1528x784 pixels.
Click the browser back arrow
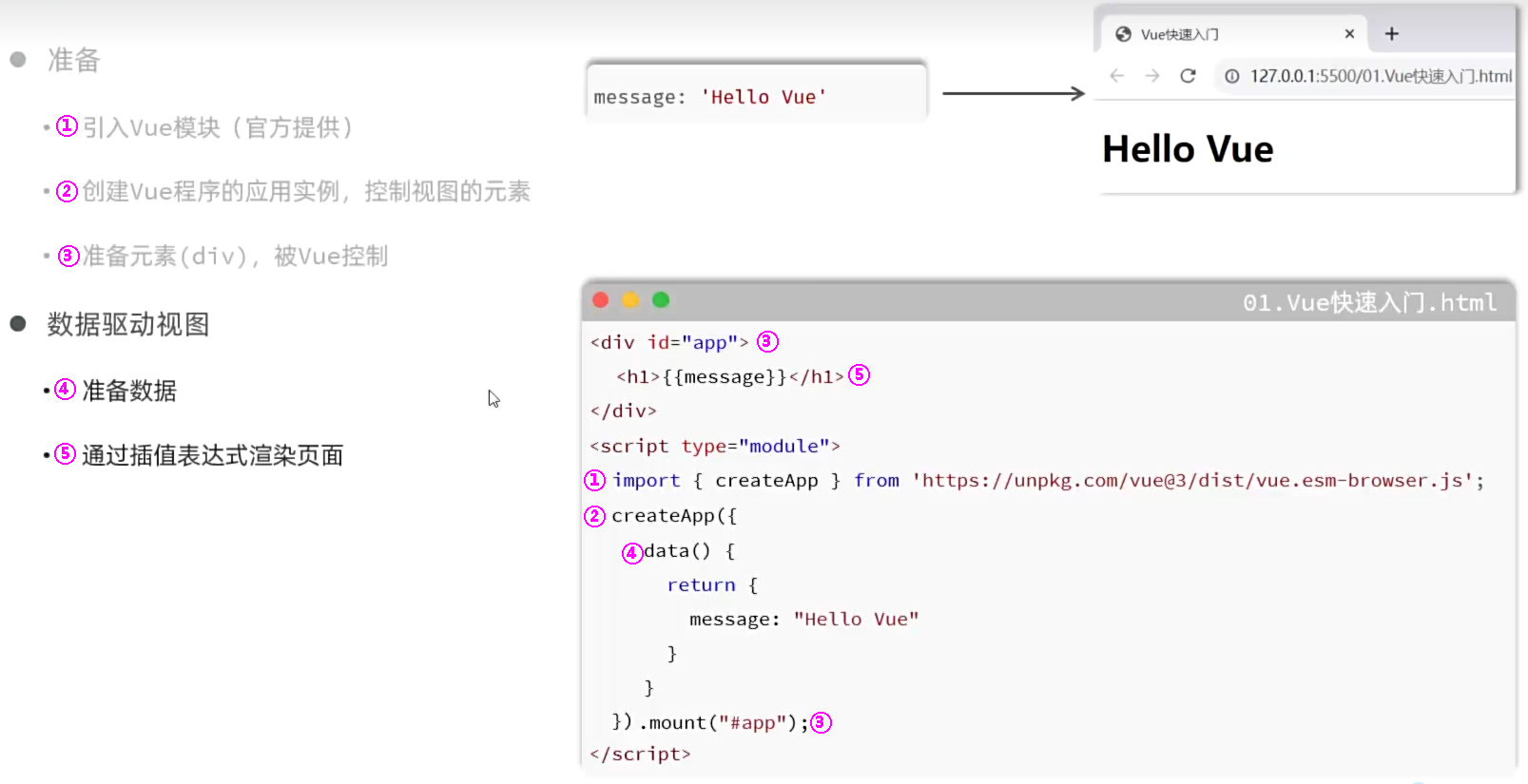click(x=1117, y=76)
